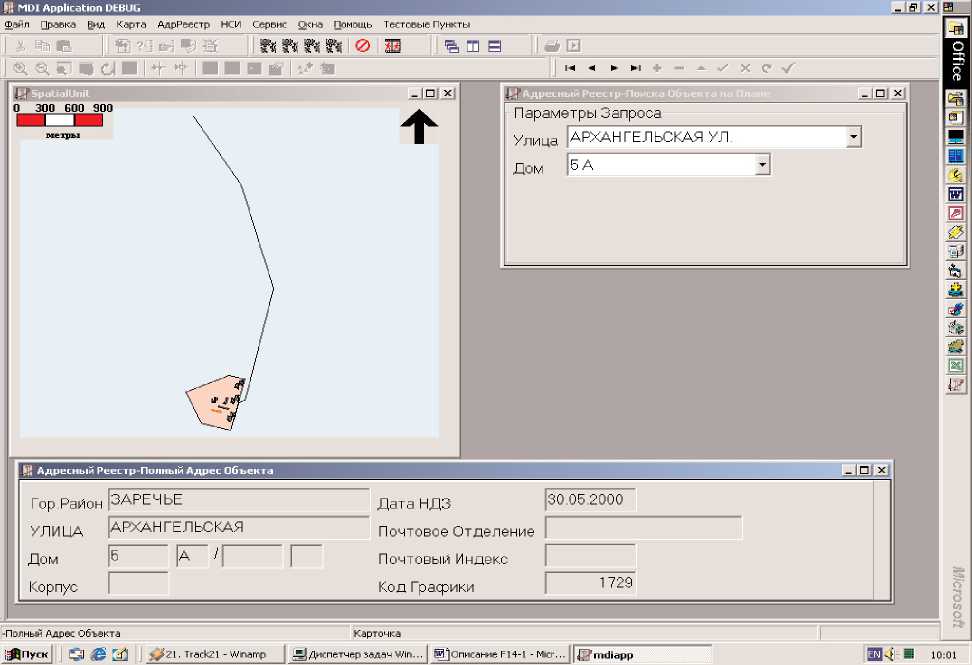Click the Гор Район field showing ЗАРЕЧЬЕ
The width and height of the screenshot is (972, 665).
coord(239,500)
